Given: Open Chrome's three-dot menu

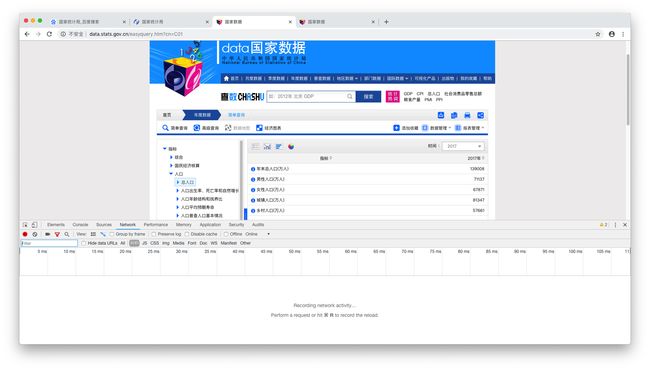Looking at the screenshot, I should [x=623, y=34].
